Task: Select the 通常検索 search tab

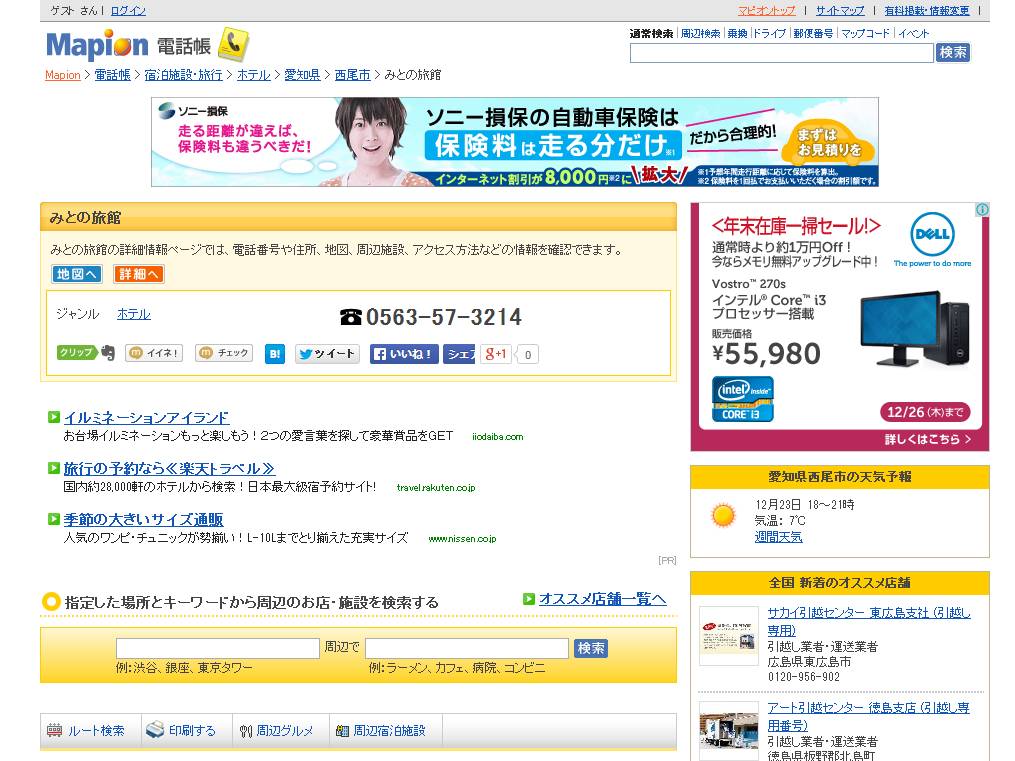Action: [651, 34]
